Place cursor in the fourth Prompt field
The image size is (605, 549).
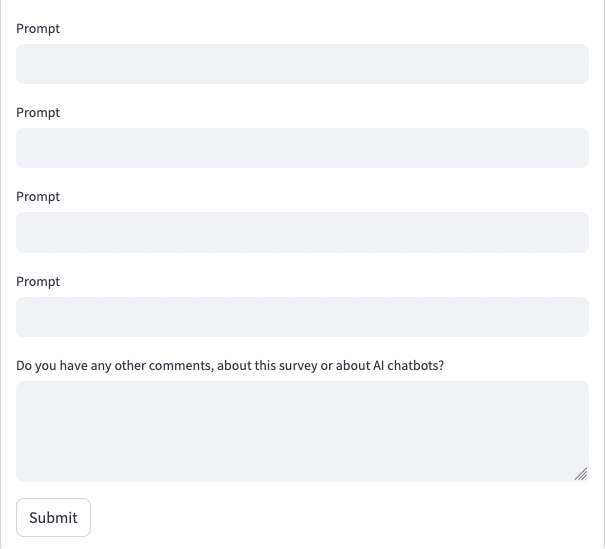click(x=302, y=317)
